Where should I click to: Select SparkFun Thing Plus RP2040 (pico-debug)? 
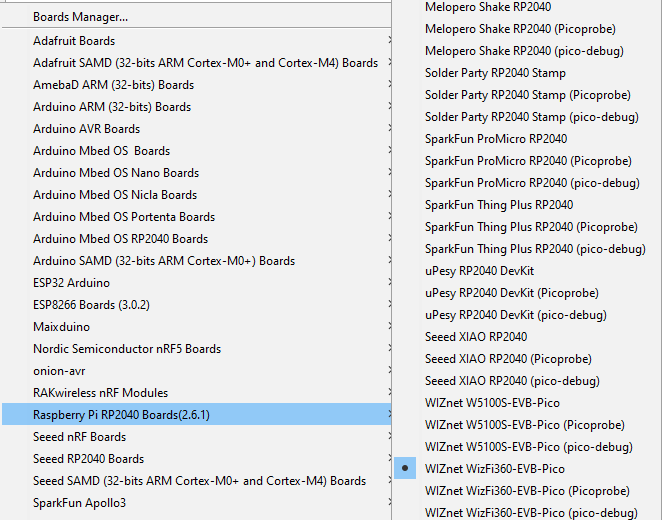pyautogui.click(x=527, y=249)
